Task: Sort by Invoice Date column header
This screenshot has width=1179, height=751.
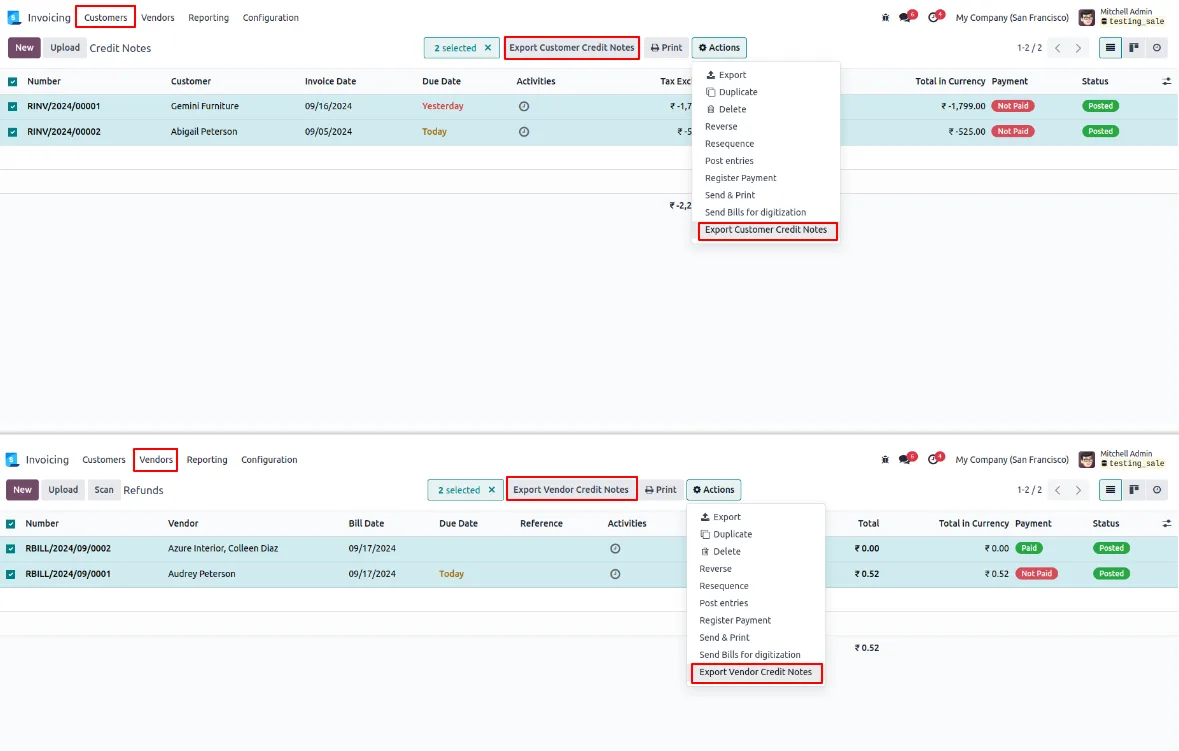Action: [330, 81]
